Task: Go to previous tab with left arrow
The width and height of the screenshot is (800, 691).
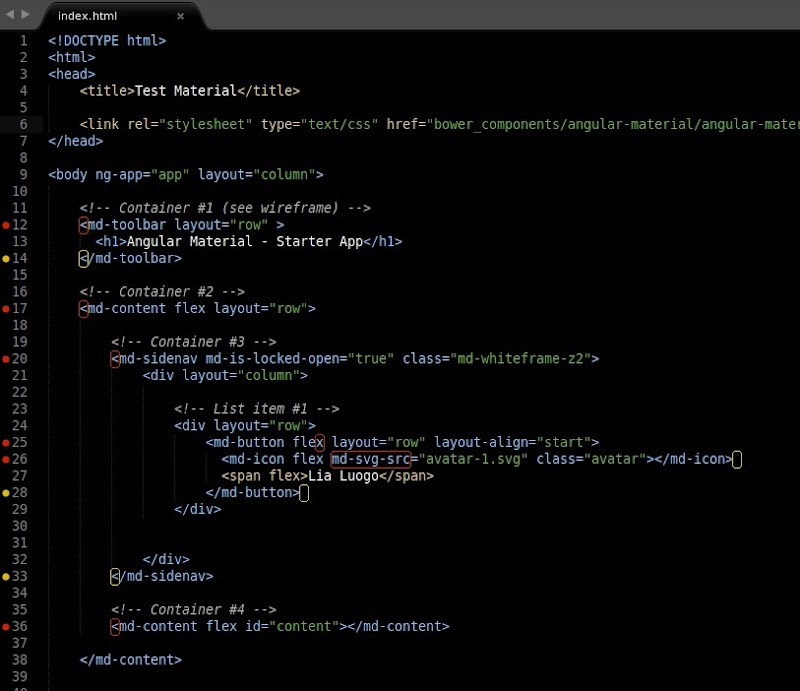Action: tap(10, 15)
